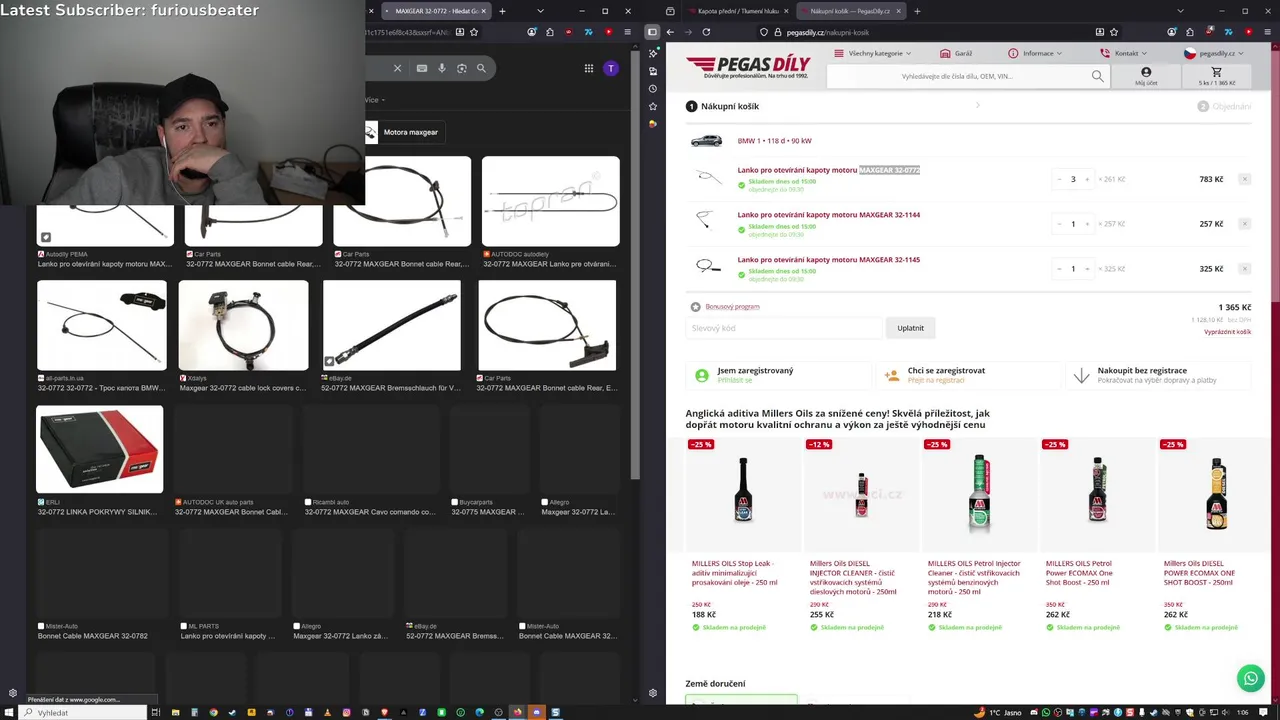Open WhatsApp chat bubble

[1250, 678]
